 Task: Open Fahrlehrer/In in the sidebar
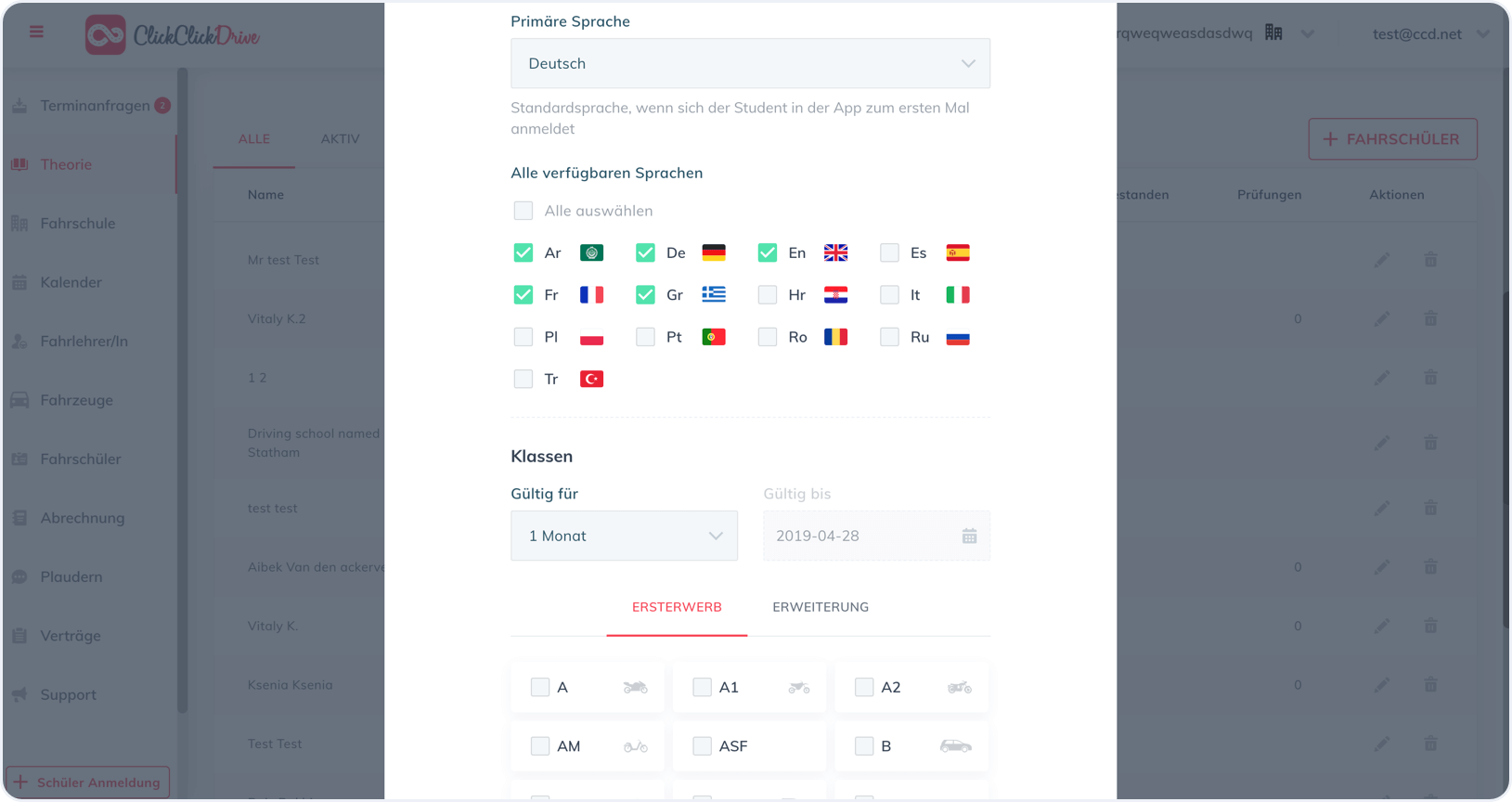[x=84, y=342]
